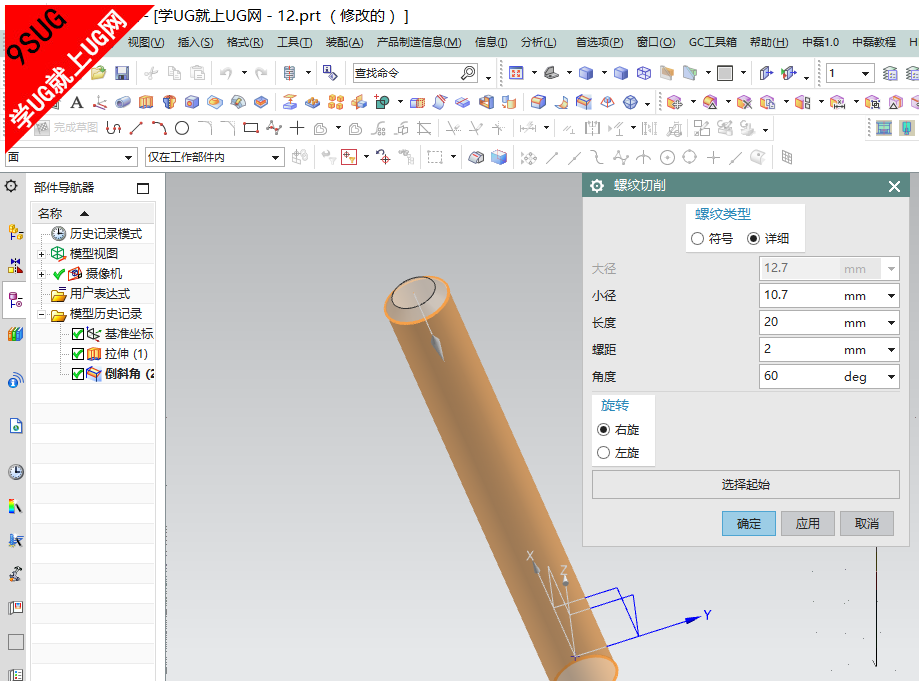Toggle the 倒斜角 feature checkbox
Screen dimensions: 919x681
(x=78, y=374)
